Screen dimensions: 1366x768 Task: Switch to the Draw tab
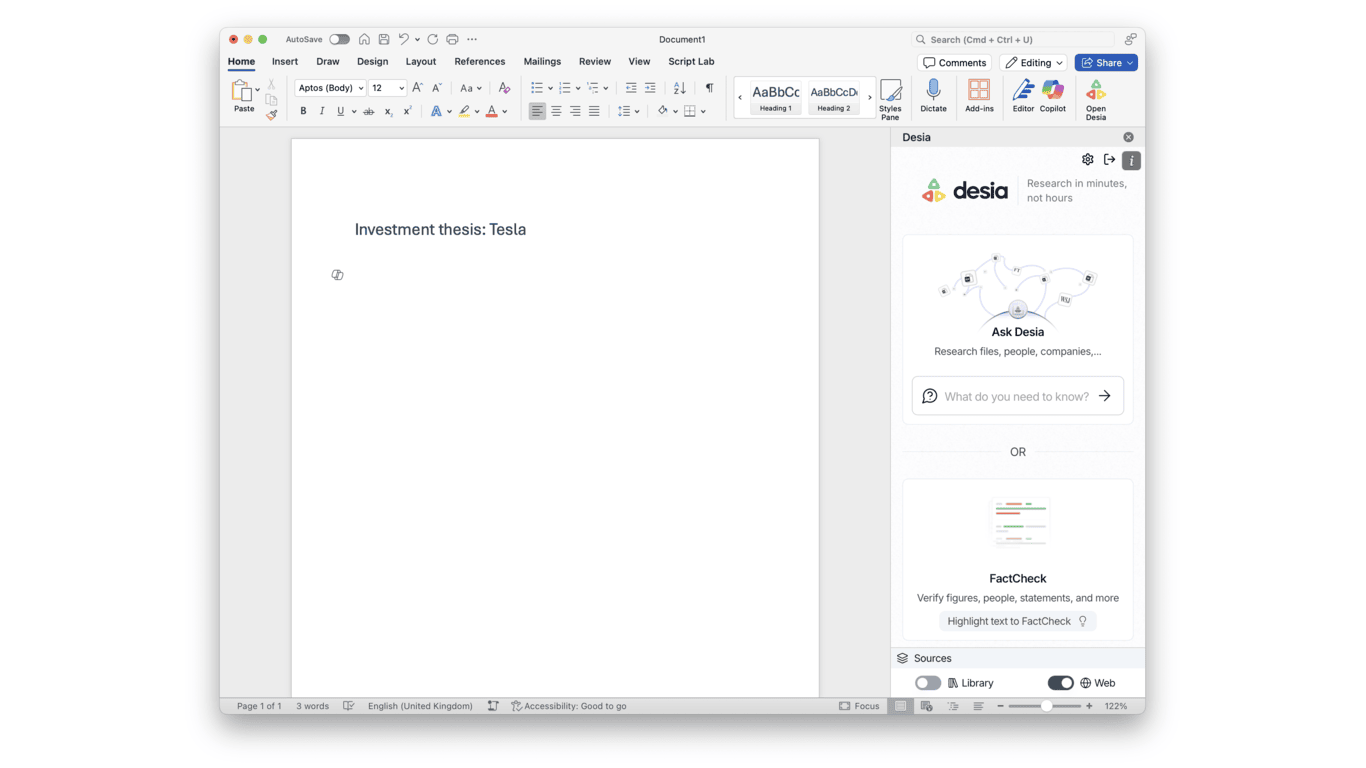tap(327, 62)
